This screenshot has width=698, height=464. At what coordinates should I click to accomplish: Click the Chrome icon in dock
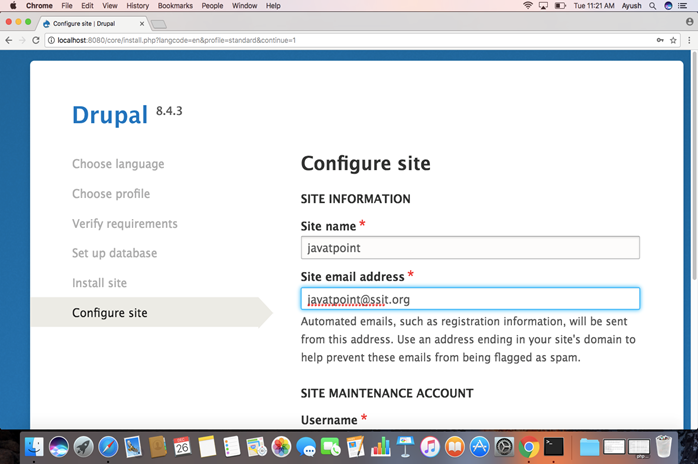pyautogui.click(x=529, y=447)
